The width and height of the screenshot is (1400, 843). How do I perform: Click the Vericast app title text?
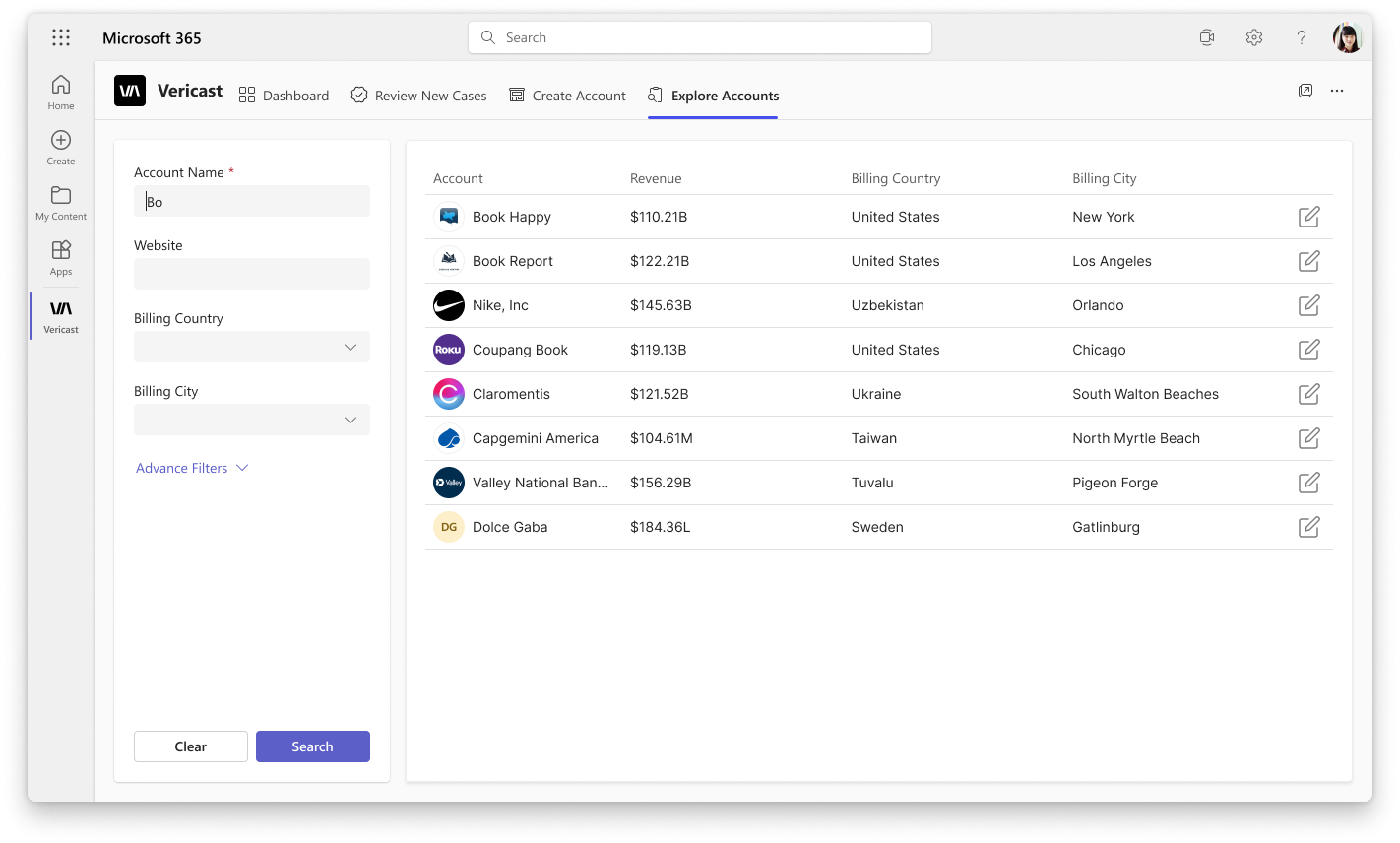point(190,91)
